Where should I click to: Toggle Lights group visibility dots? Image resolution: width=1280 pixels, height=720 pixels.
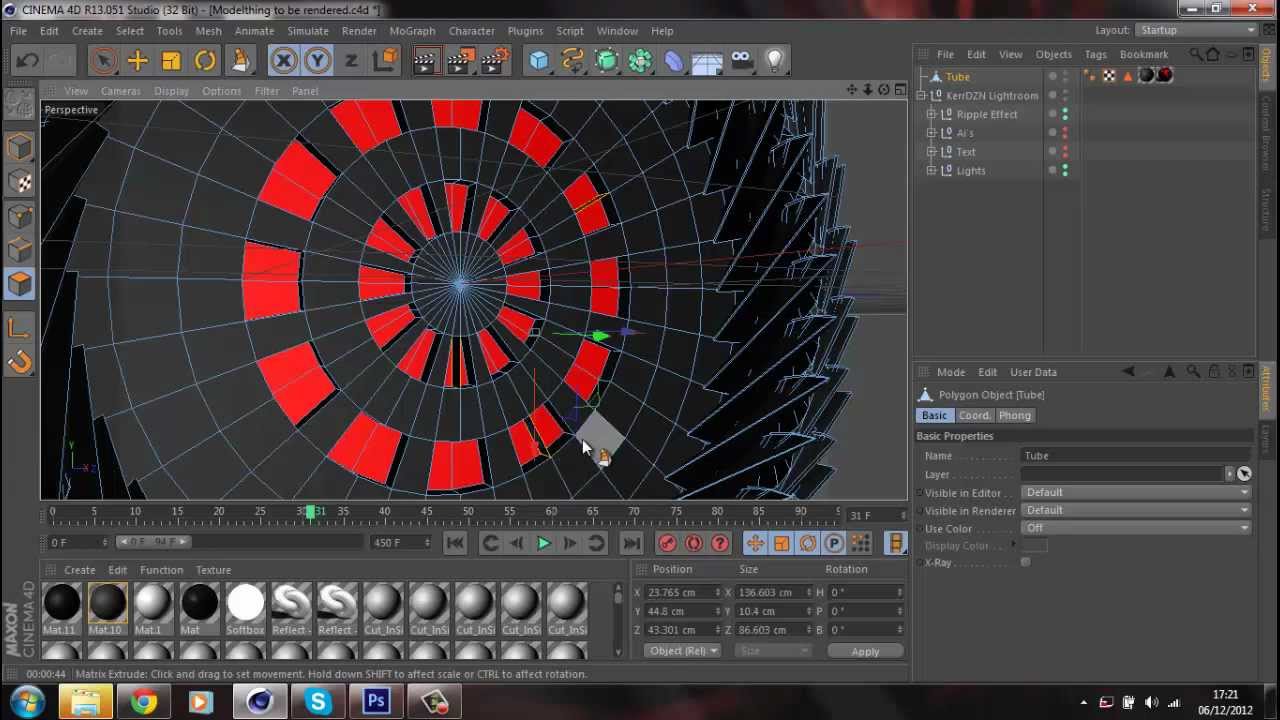tap(1065, 171)
